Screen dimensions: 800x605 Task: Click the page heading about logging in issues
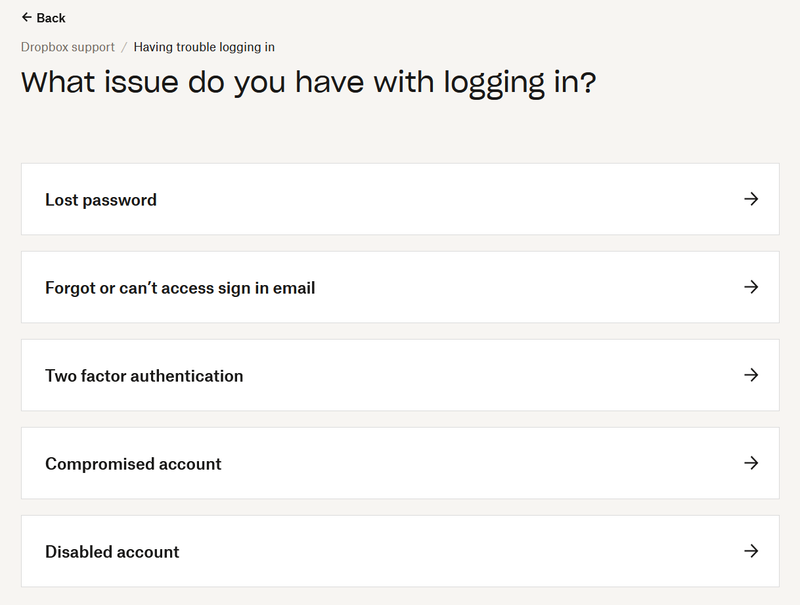pos(308,82)
